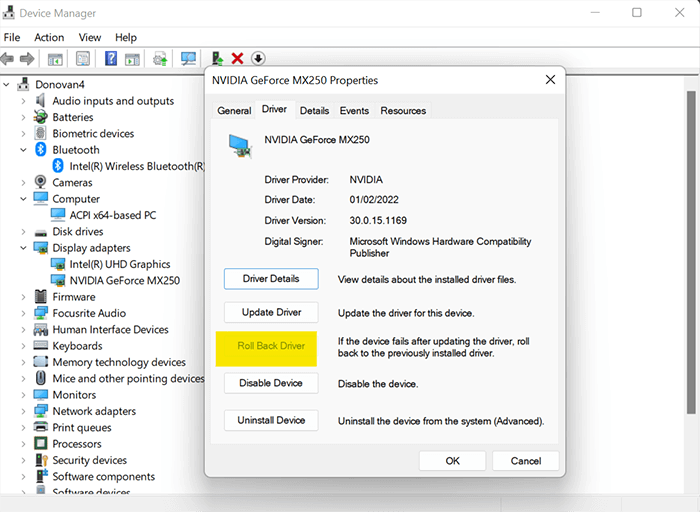
Task: Click the Biometric devices fingerprint icon
Action: pyautogui.click(x=41, y=133)
